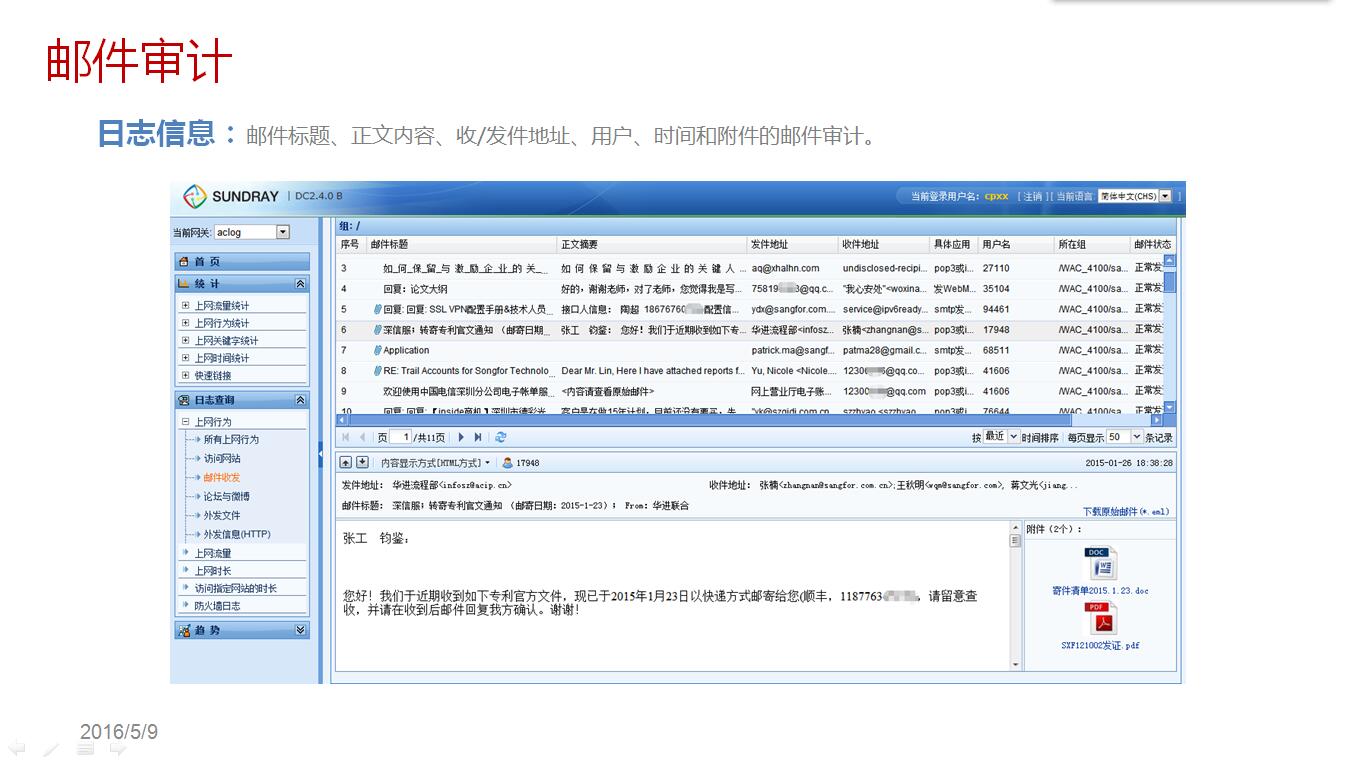The image size is (1366, 768).
Task: Click the refresh icon in the pagination bar
Action: click(501, 437)
